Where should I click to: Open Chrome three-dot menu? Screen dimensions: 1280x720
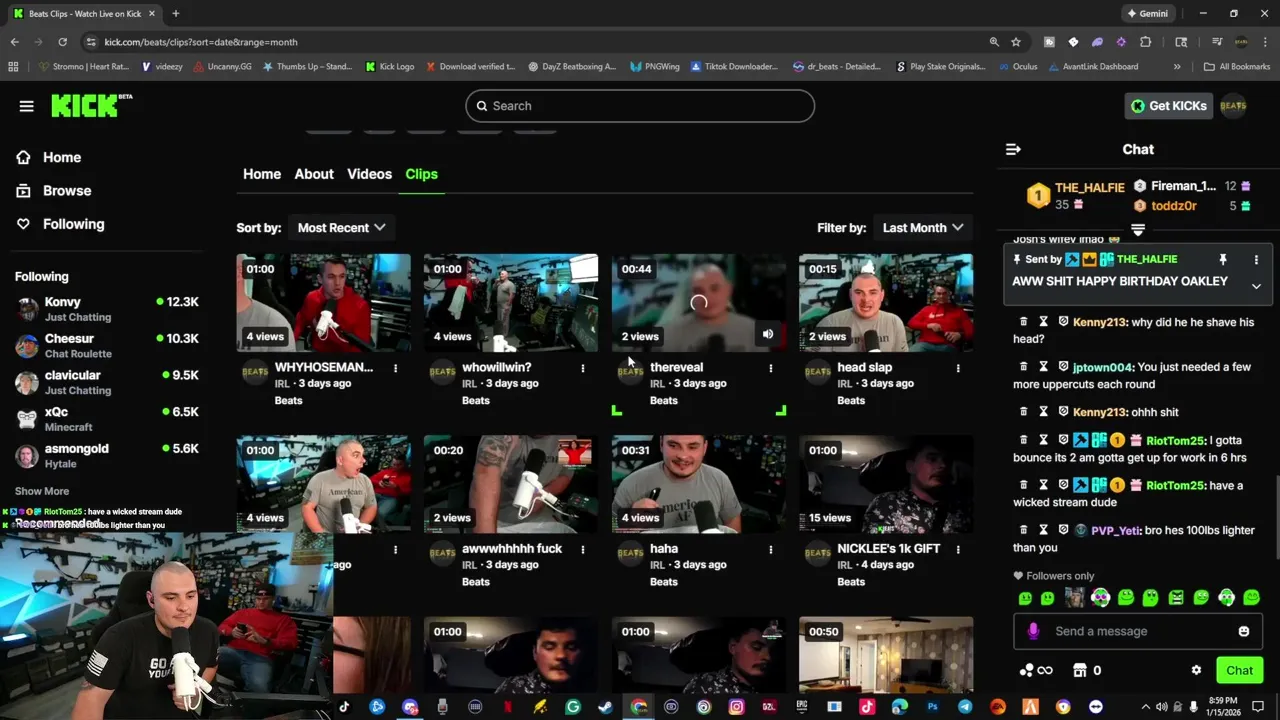click(1265, 42)
